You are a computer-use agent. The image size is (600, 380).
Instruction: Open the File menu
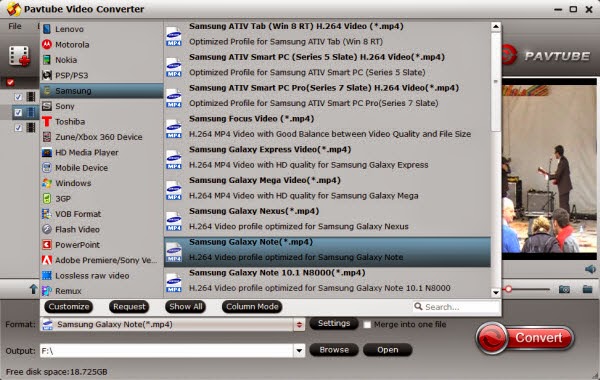point(15,26)
